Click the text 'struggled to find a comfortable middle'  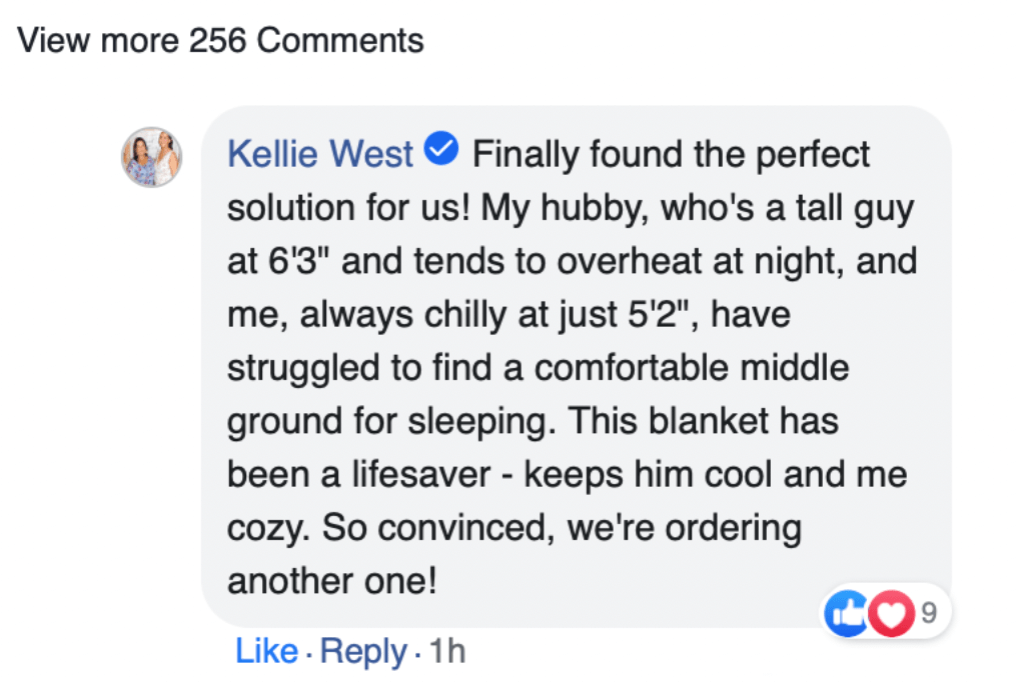click(537, 368)
